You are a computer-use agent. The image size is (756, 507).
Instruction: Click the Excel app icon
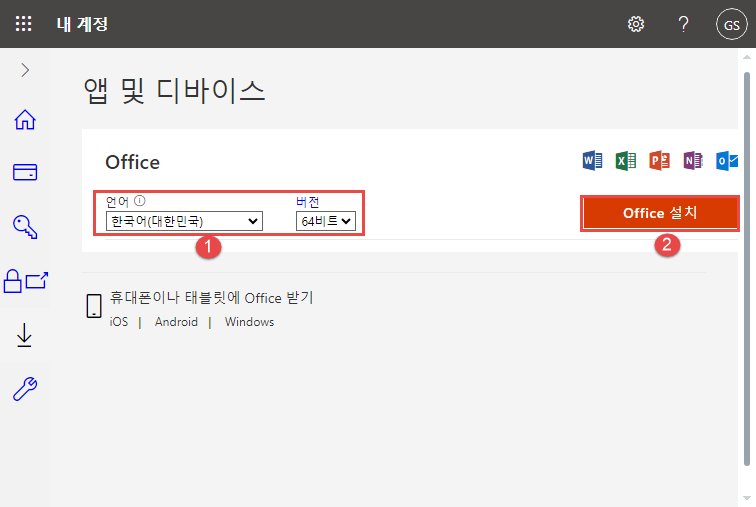tap(626, 160)
